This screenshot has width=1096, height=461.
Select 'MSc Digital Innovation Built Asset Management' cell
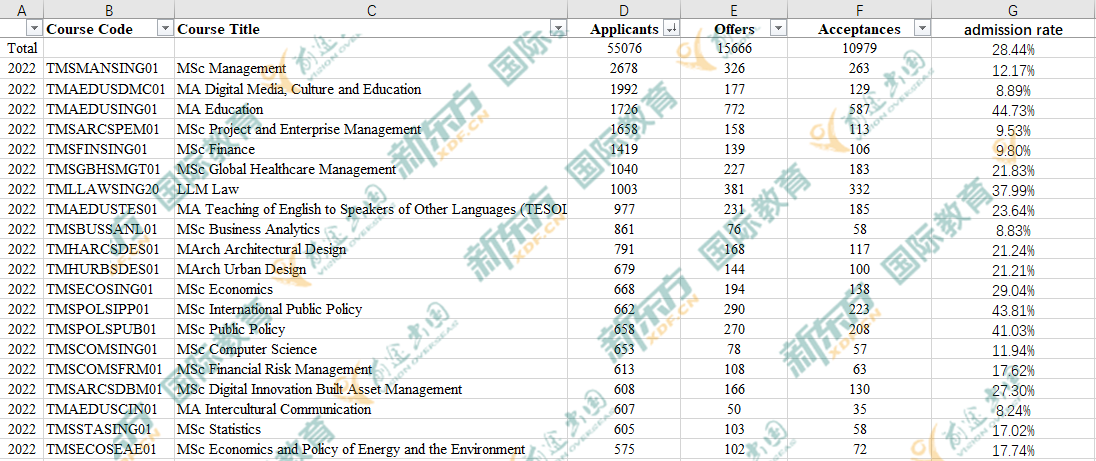tap(371, 389)
